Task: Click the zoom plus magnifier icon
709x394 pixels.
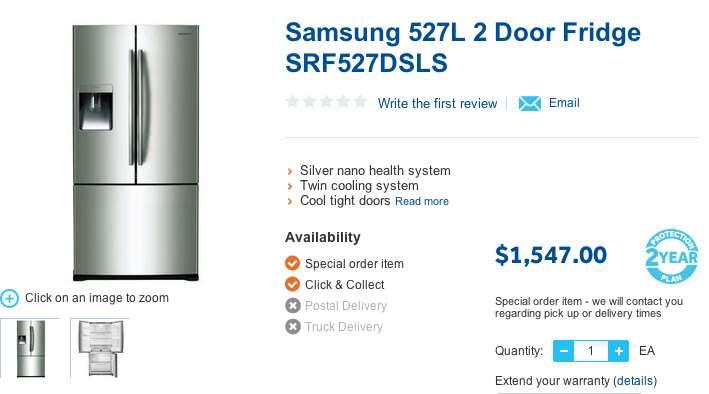Action: point(9,299)
